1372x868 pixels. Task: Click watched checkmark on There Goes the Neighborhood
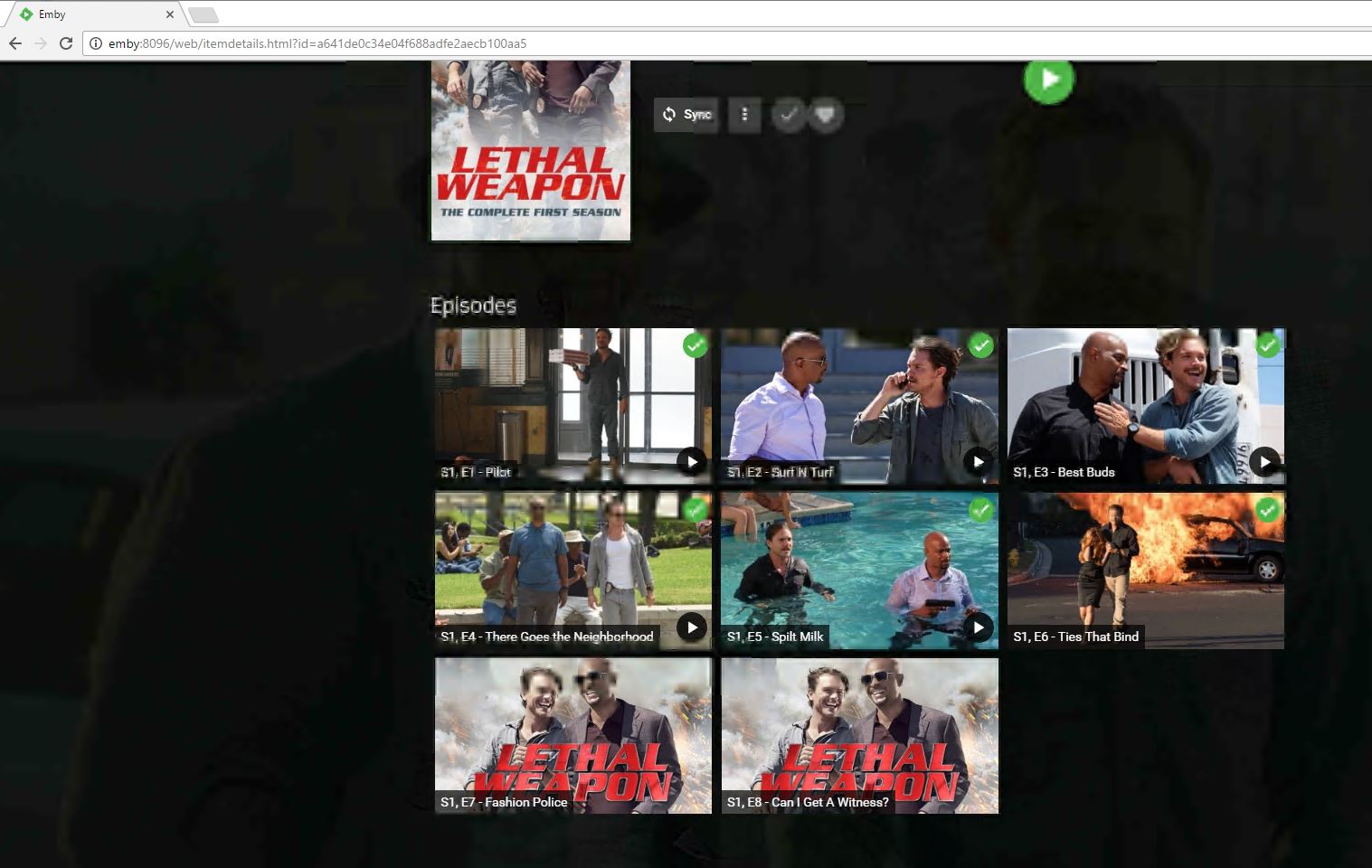click(x=695, y=510)
